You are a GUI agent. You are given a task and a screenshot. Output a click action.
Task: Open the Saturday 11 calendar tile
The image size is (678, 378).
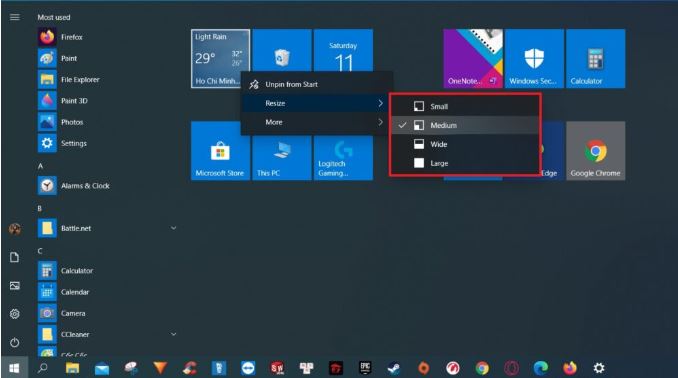(343, 50)
